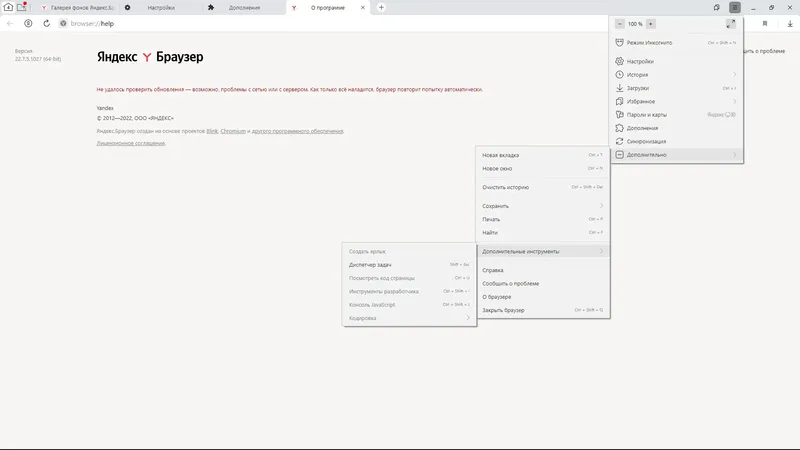Switch to the Дополнения tab

point(244,8)
